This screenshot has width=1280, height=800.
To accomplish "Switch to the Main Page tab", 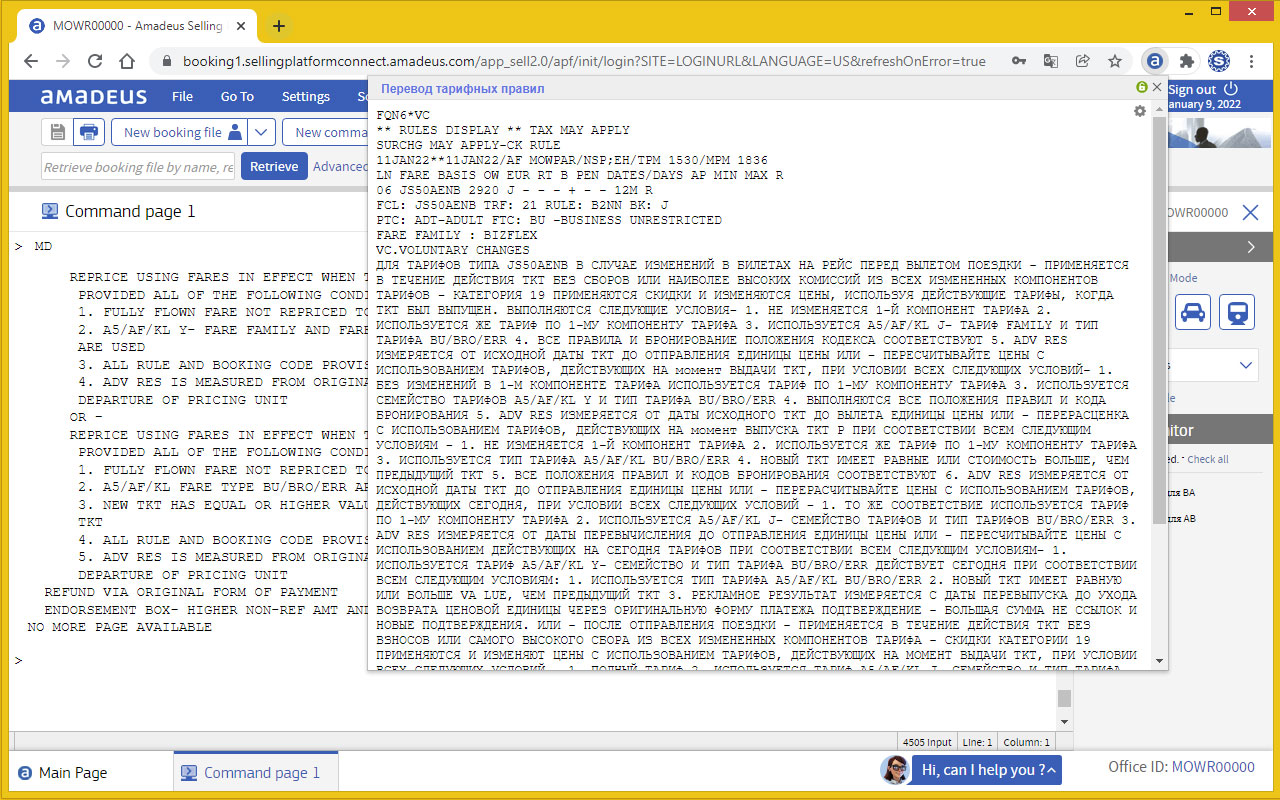I will click(x=63, y=772).
